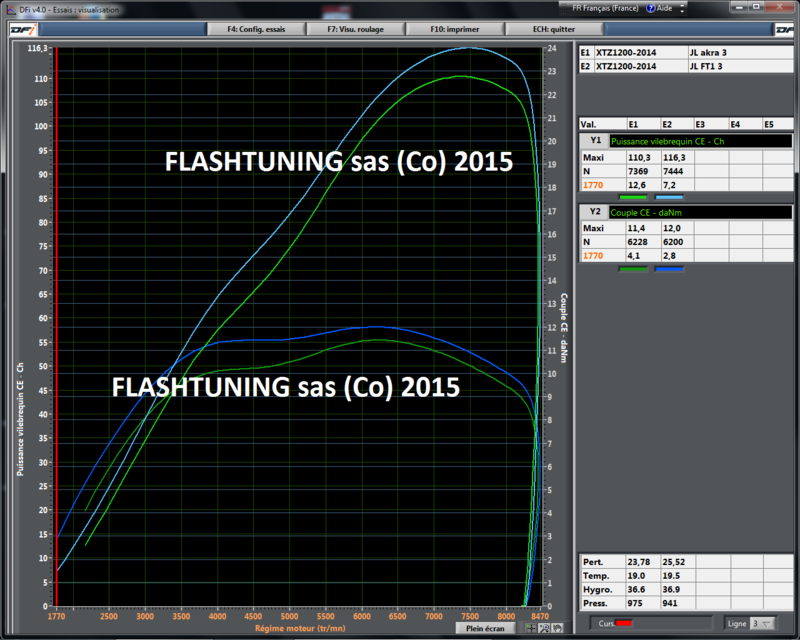Click E1 max torque value 11,4

point(643,228)
